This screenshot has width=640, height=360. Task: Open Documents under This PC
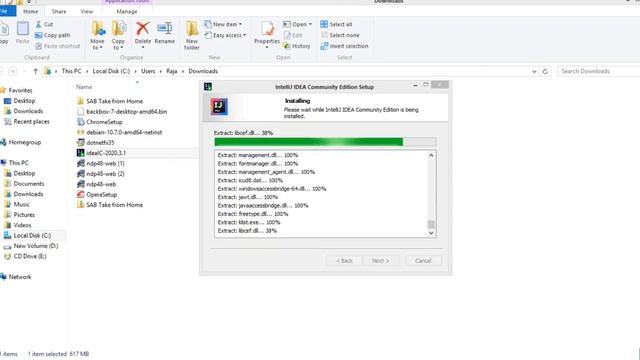pos(24,184)
